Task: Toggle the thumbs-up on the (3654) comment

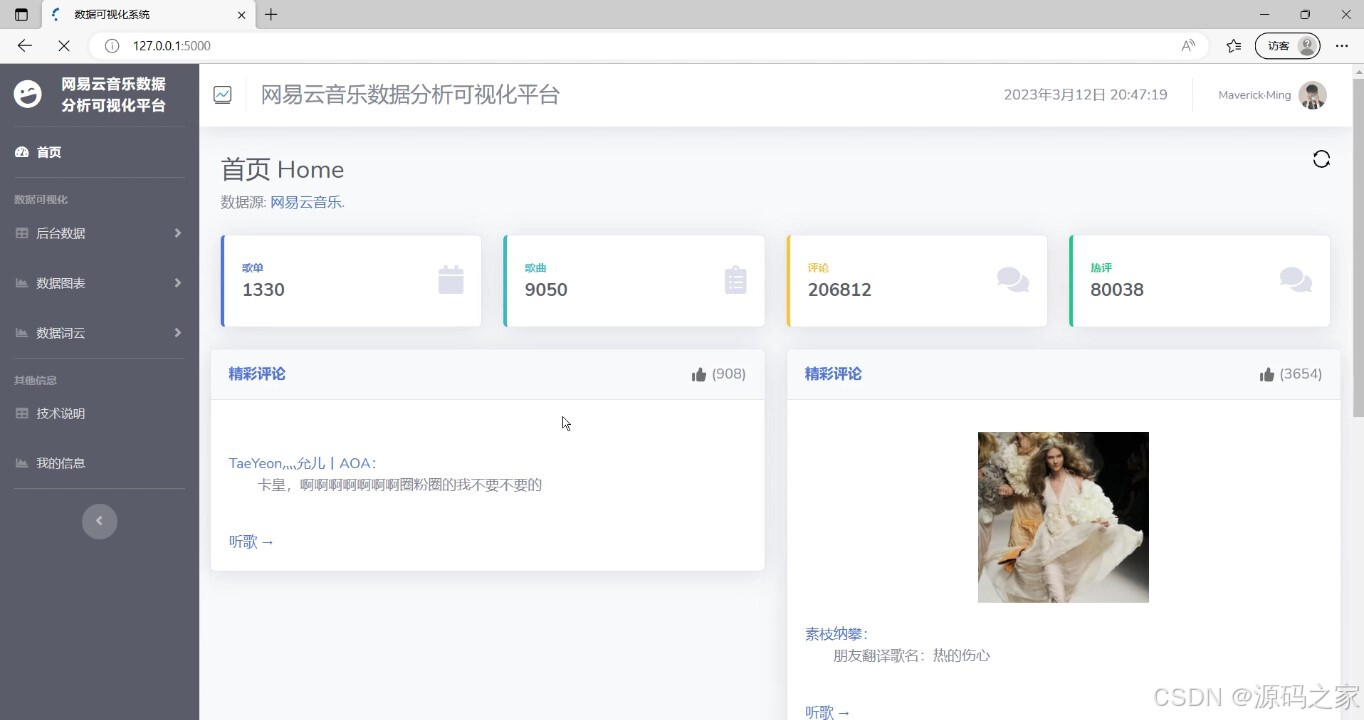Action: coord(1265,373)
